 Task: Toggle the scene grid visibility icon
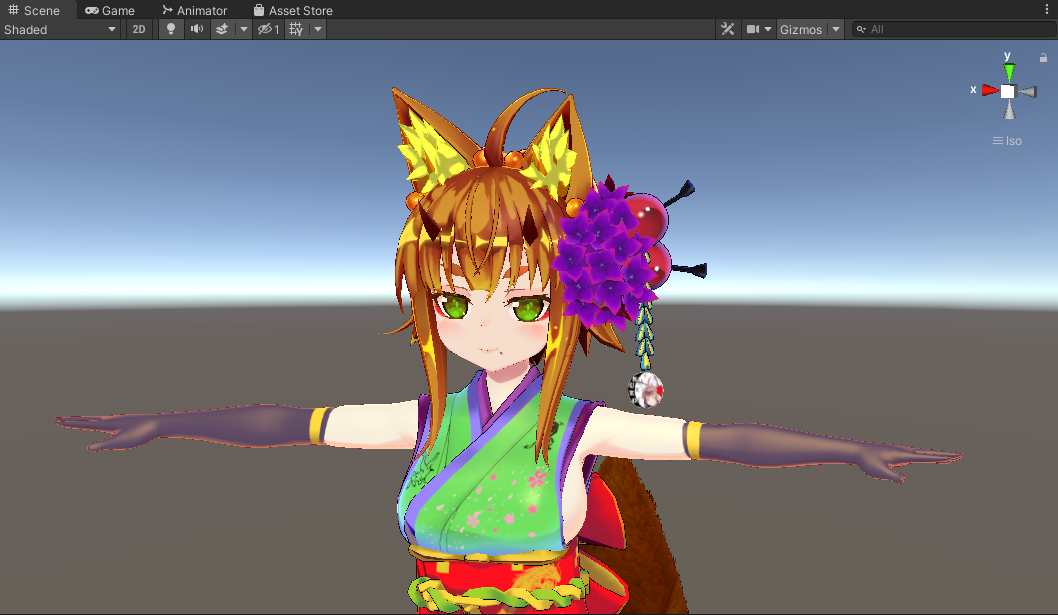(296, 29)
